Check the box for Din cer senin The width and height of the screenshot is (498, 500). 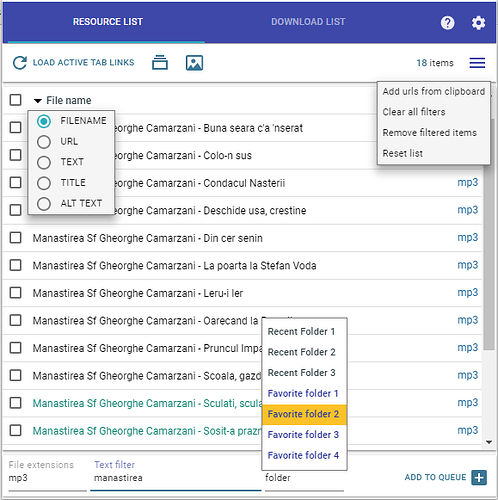coord(16,238)
